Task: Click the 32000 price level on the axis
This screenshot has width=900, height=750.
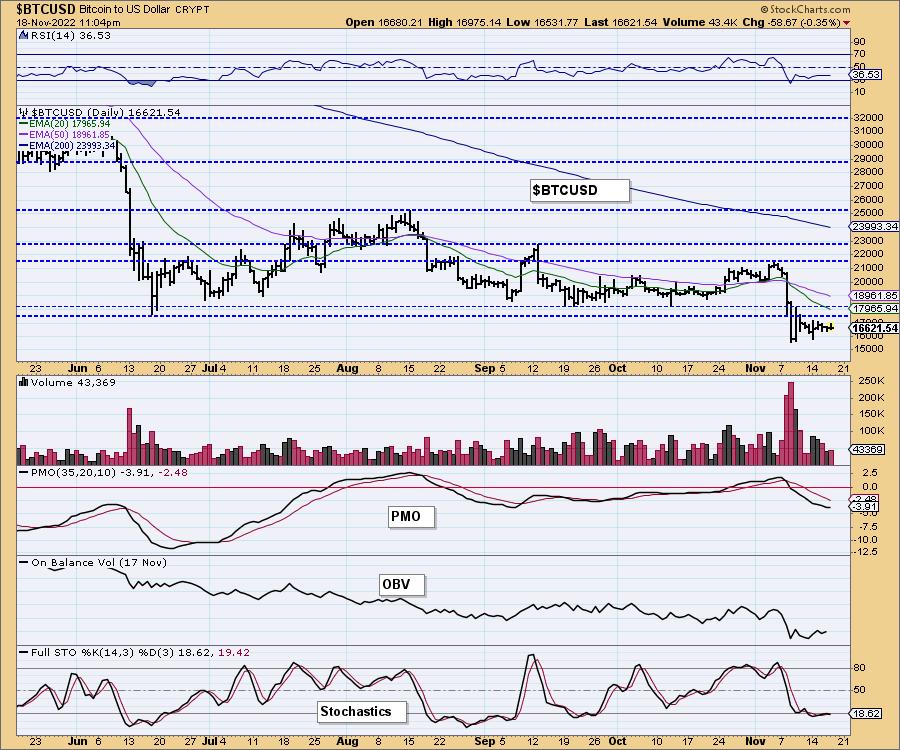Action: (868, 118)
